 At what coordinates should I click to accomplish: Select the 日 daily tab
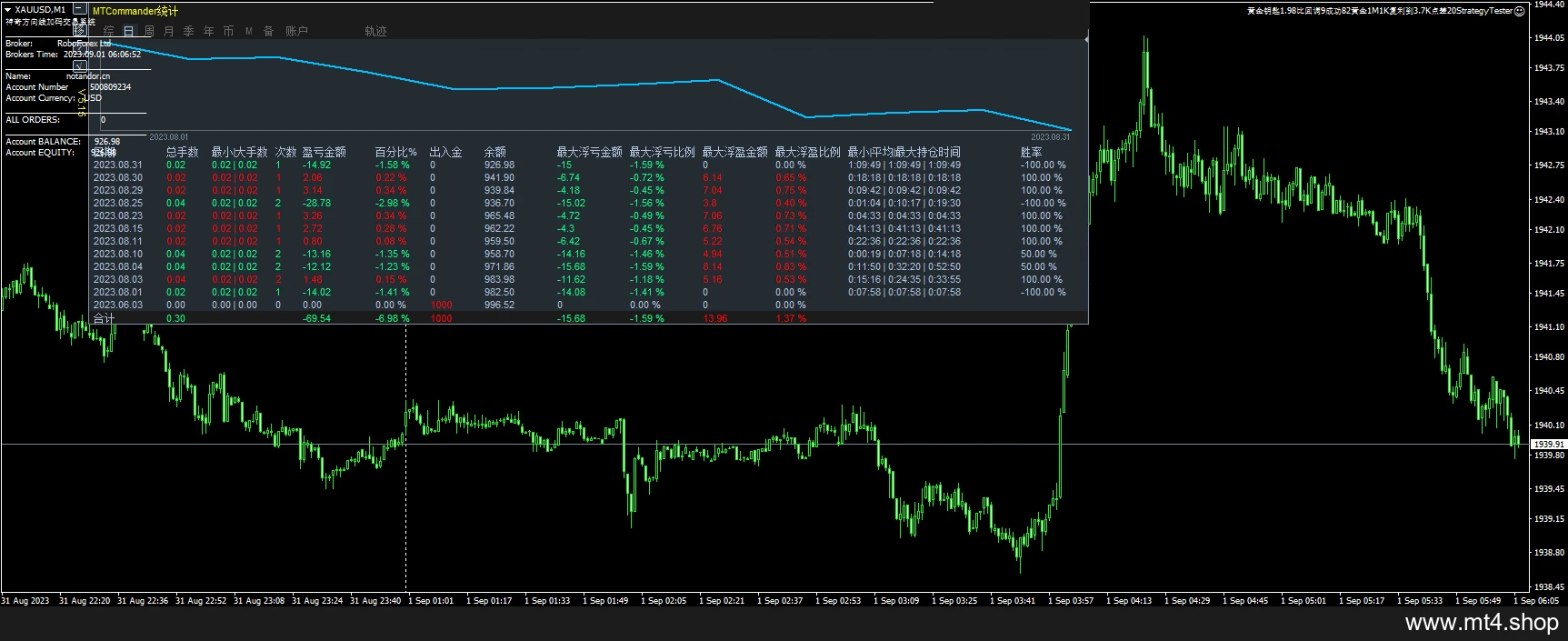(128, 31)
